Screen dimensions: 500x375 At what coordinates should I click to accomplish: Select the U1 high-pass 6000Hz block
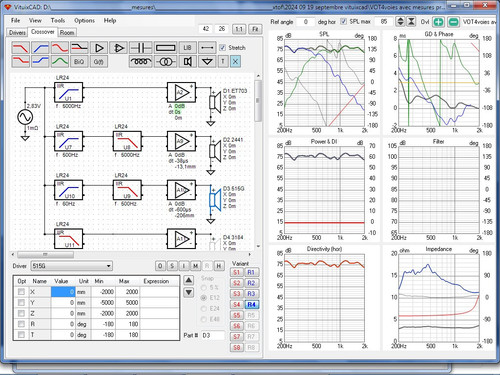click(x=68, y=92)
